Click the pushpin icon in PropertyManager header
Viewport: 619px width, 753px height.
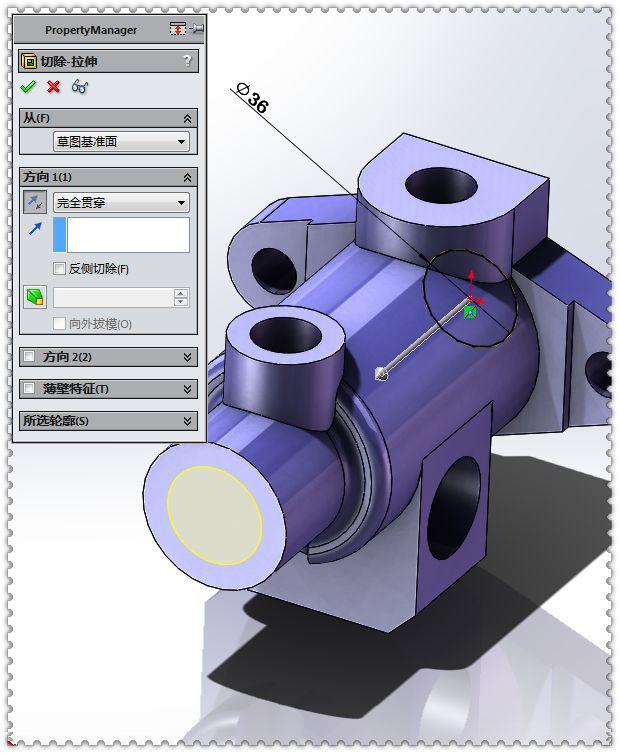click(x=196, y=29)
